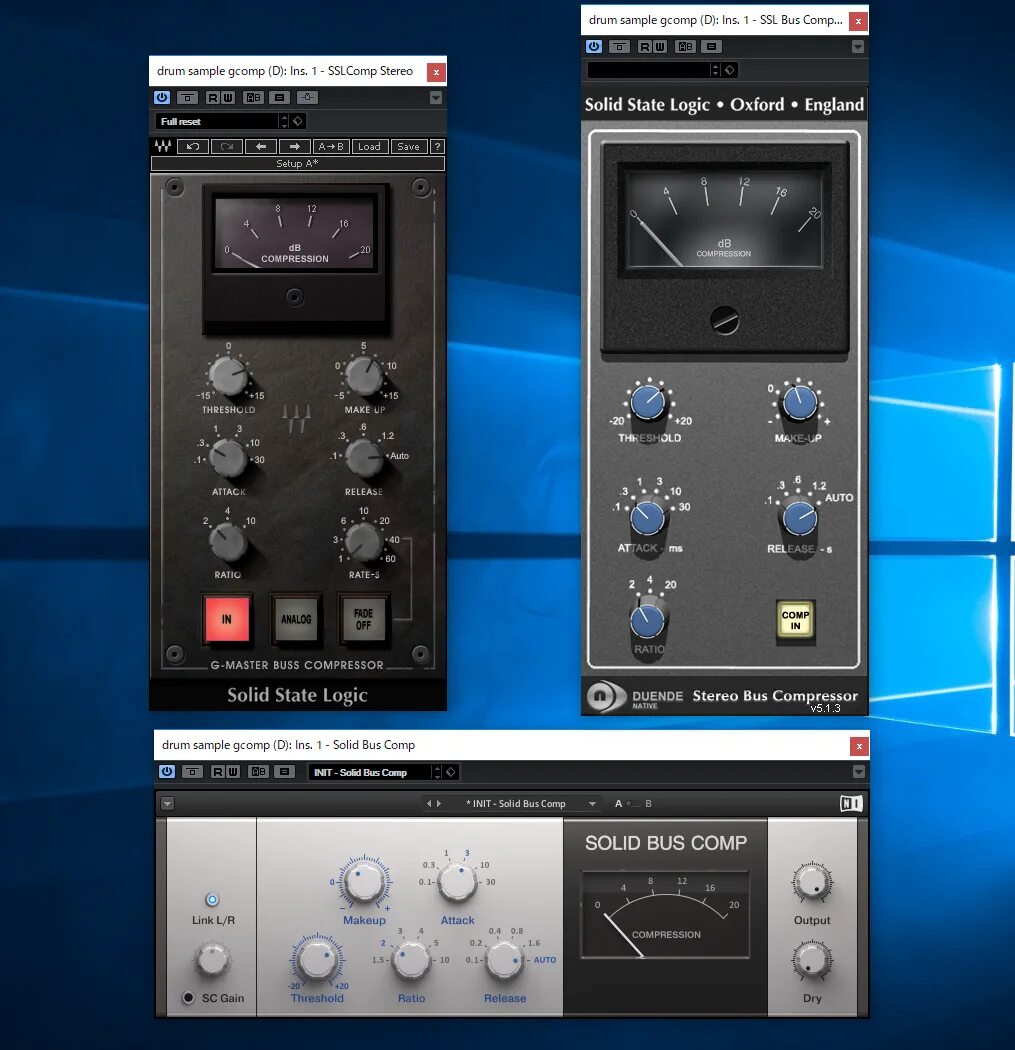Open the context dropdown arrow in SSL Bus Comp header
This screenshot has width=1015, height=1050.
coord(858,47)
